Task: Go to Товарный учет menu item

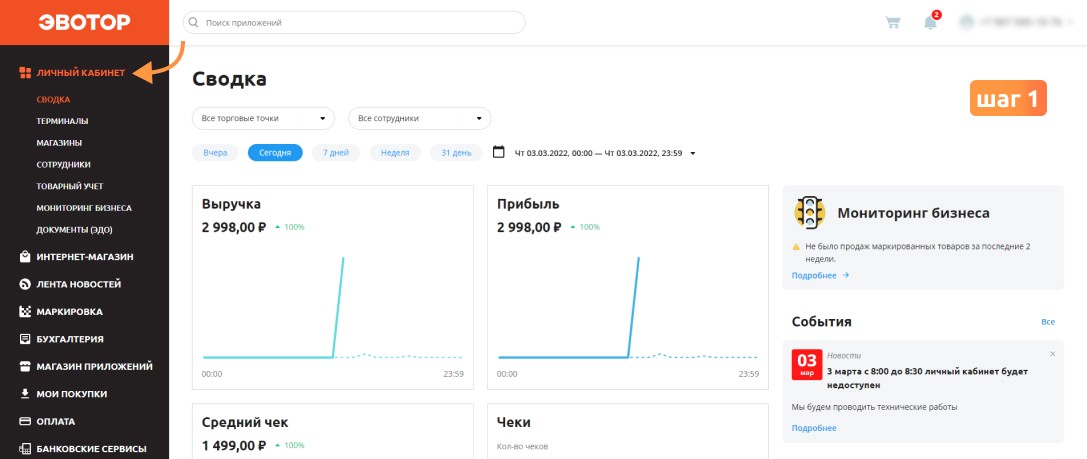Action: point(70,187)
